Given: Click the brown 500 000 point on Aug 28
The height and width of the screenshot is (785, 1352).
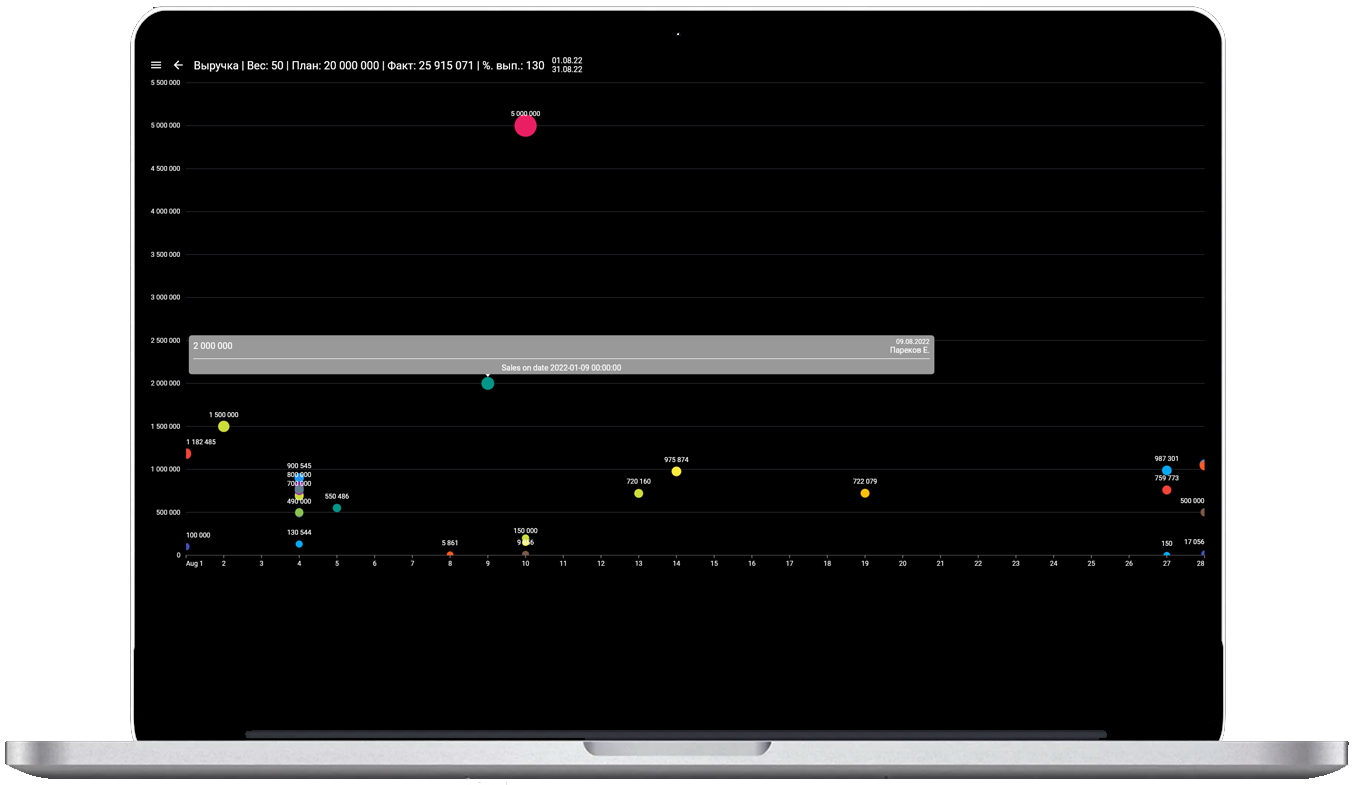Looking at the screenshot, I should pos(1202,512).
